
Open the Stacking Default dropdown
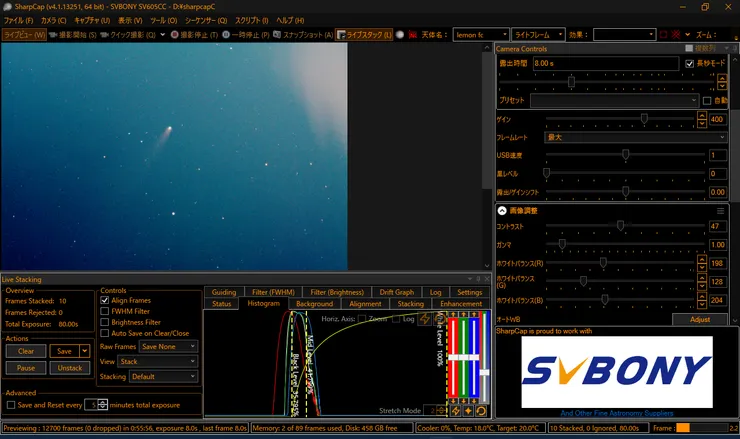coord(163,376)
